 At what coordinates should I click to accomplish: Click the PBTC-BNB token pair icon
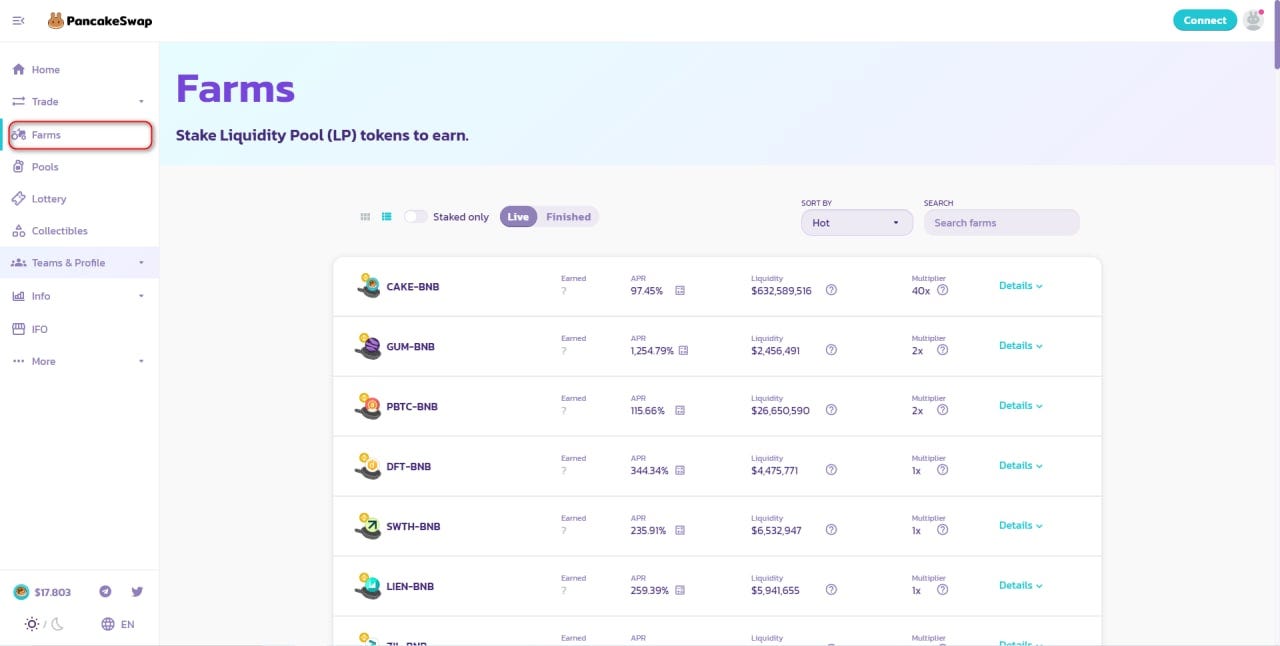[368, 406]
